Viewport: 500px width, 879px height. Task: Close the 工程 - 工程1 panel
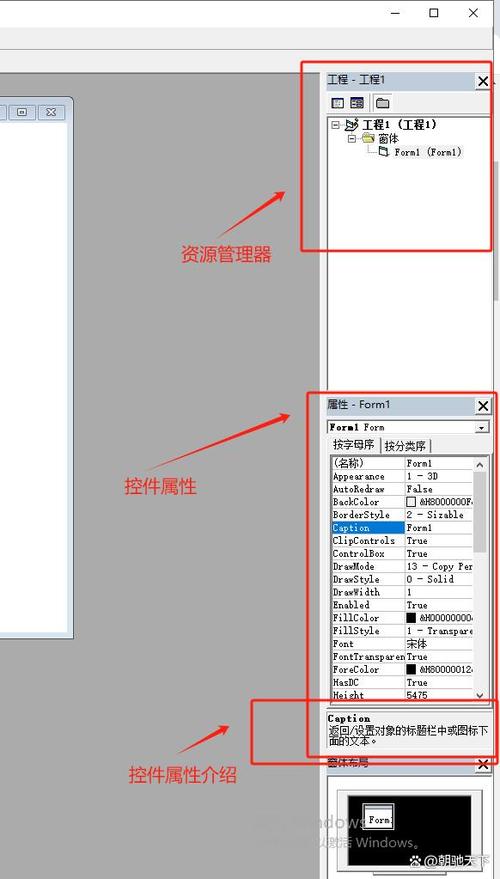click(x=483, y=81)
